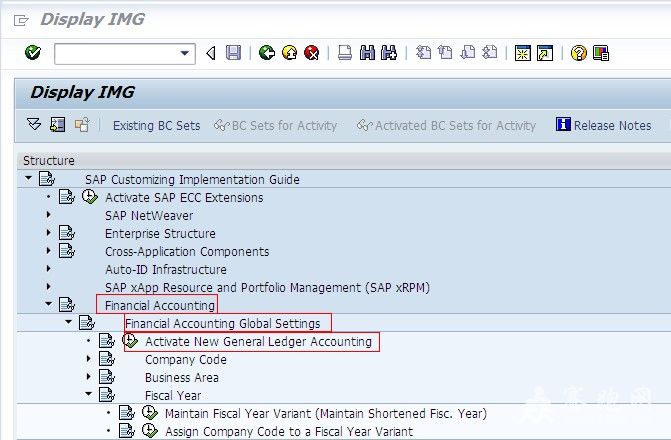The image size is (671, 440).
Task: Click the Structure column header
Action: pos(49,161)
